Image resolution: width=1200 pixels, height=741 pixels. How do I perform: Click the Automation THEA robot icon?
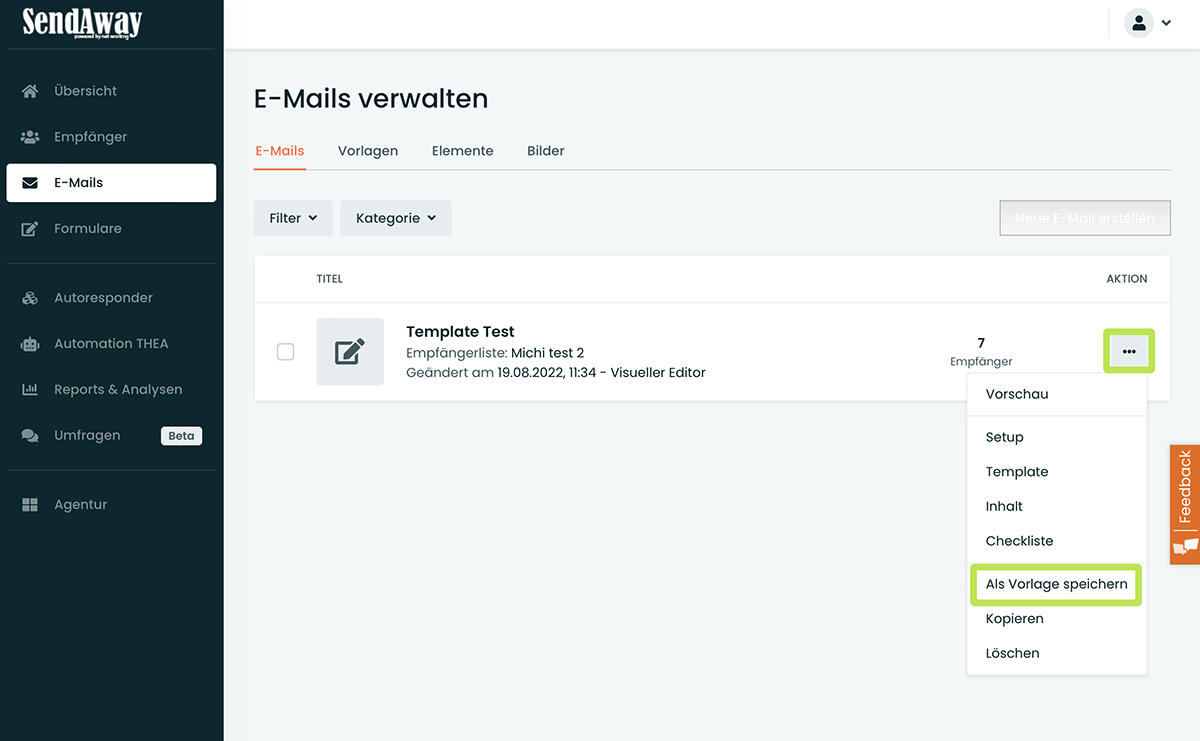pyautogui.click(x=30, y=344)
